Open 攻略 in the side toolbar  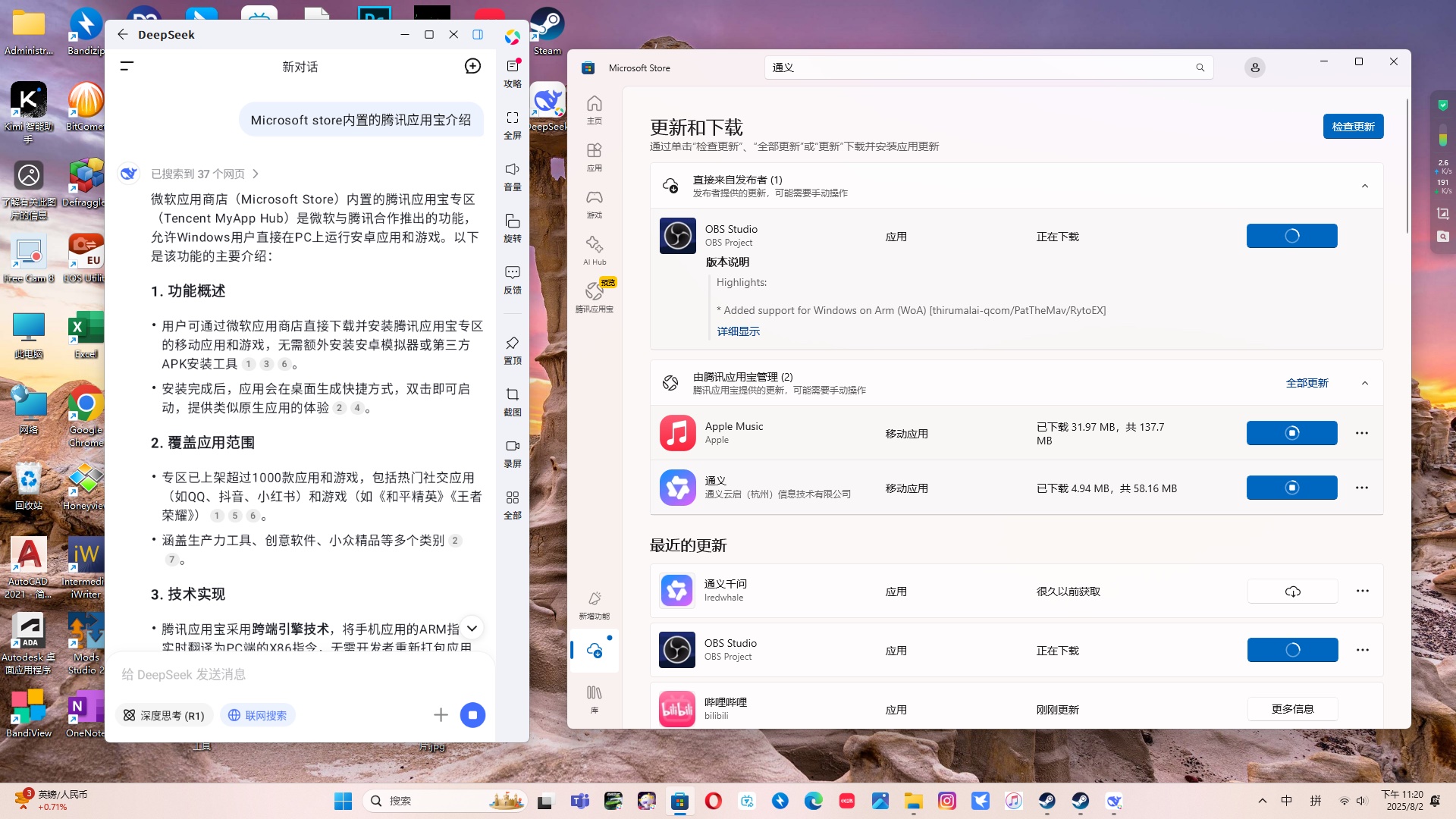[x=513, y=74]
